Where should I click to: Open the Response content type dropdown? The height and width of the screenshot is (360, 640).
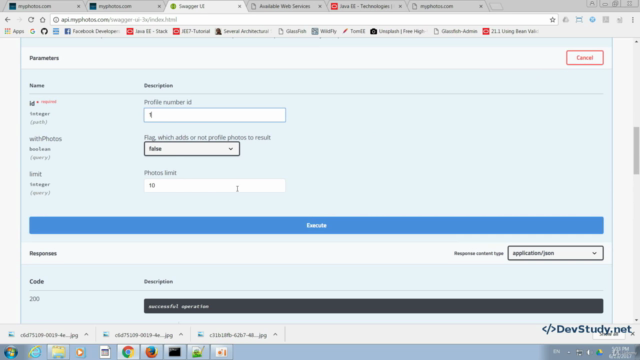click(555, 253)
